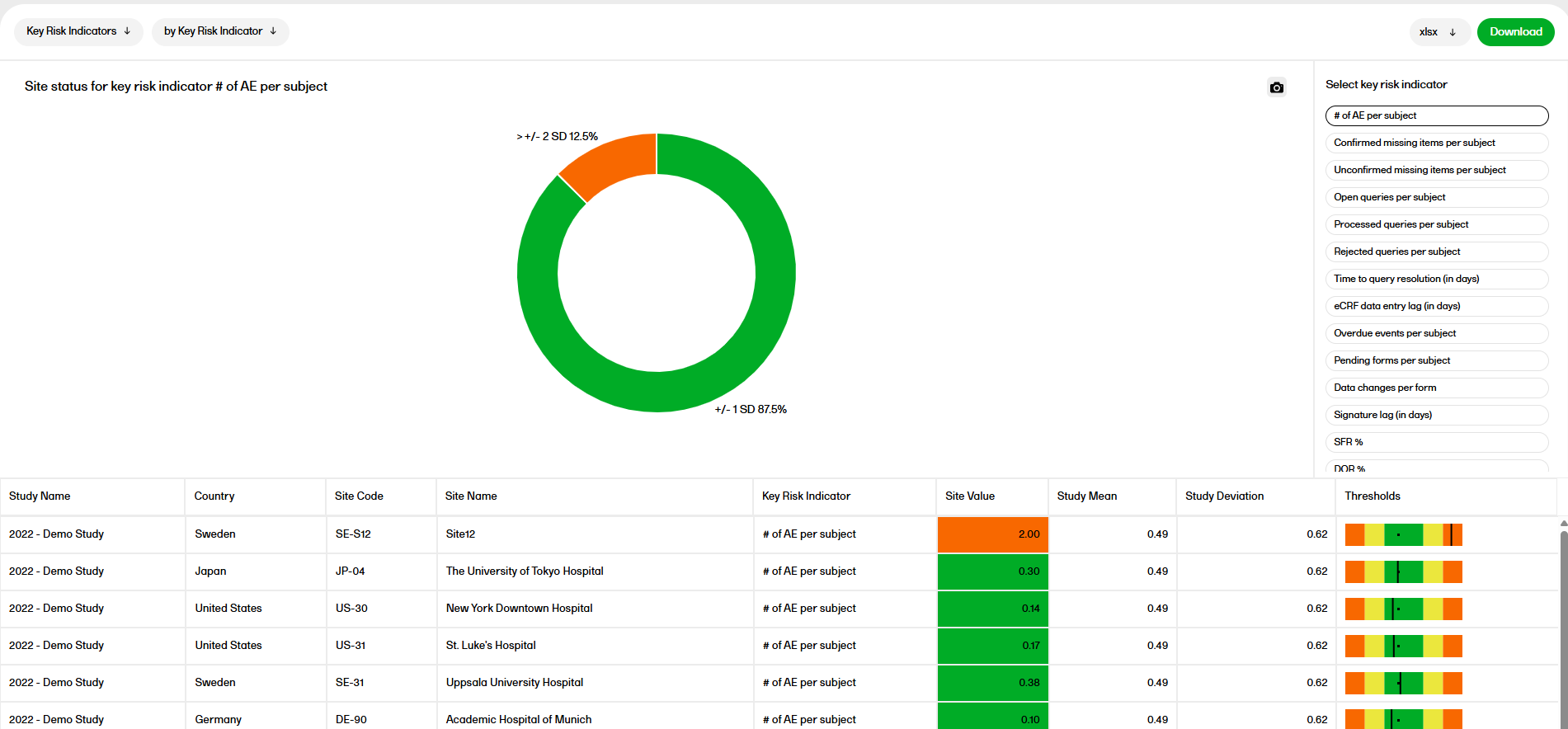Viewport: 1568px width, 729px height.
Task: Choose the 'SFR %' indicator option
Action: tap(1436, 442)
